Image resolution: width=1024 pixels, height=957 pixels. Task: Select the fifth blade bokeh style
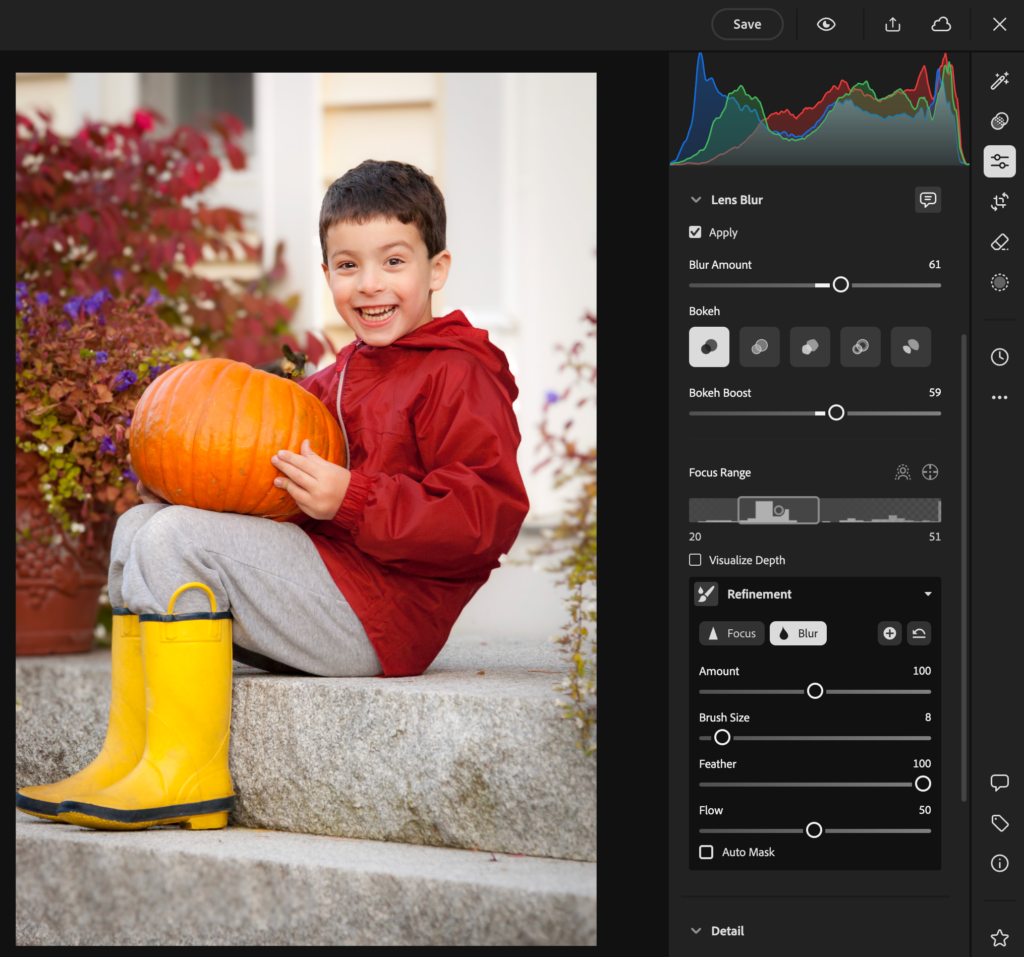coord(910,347)
